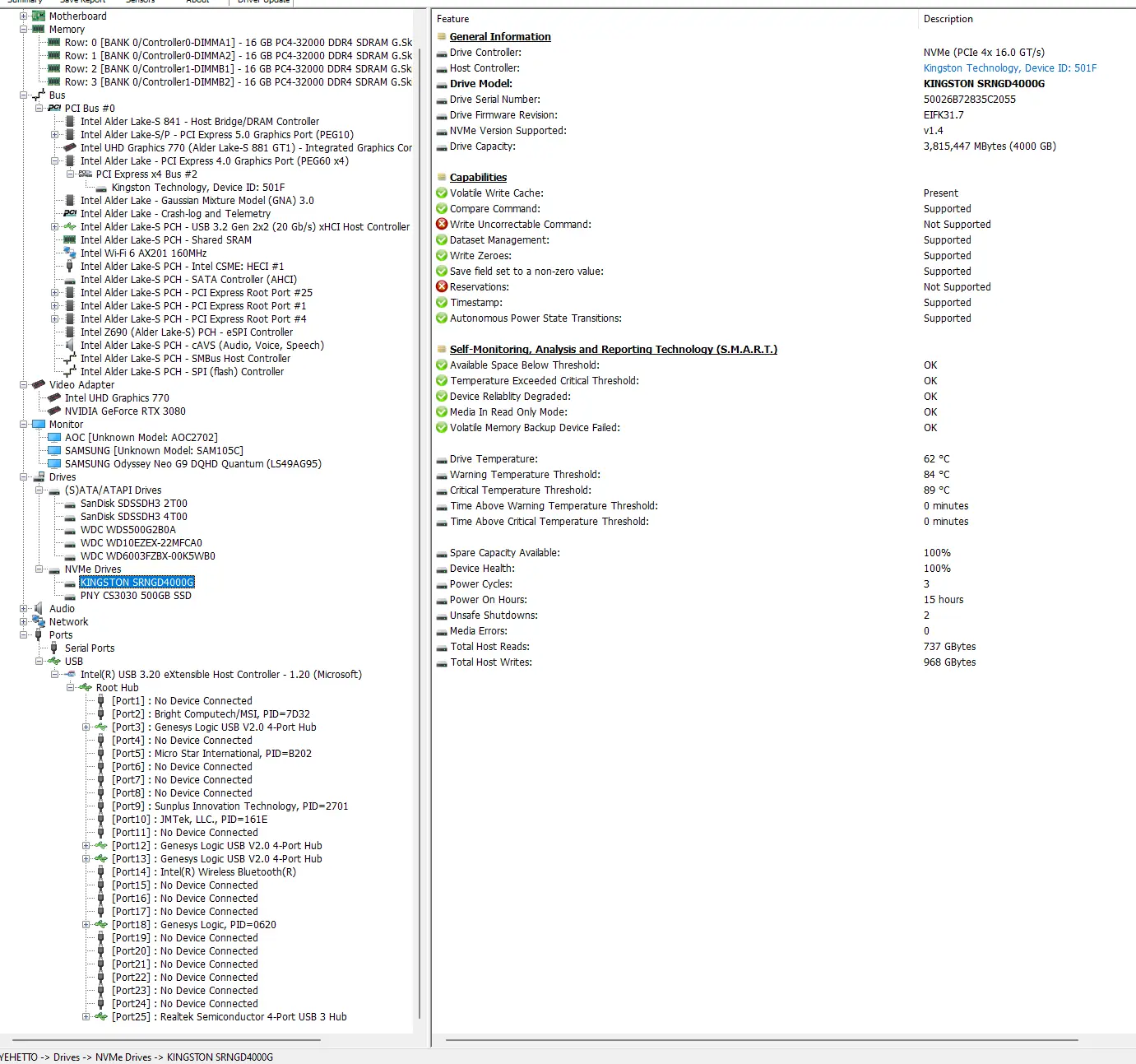The width and height of the screenshot is (1136, 1064).
Task: Select the KINGSTON SRNGD4000G drive entry
Action: [x=137, y=582]
